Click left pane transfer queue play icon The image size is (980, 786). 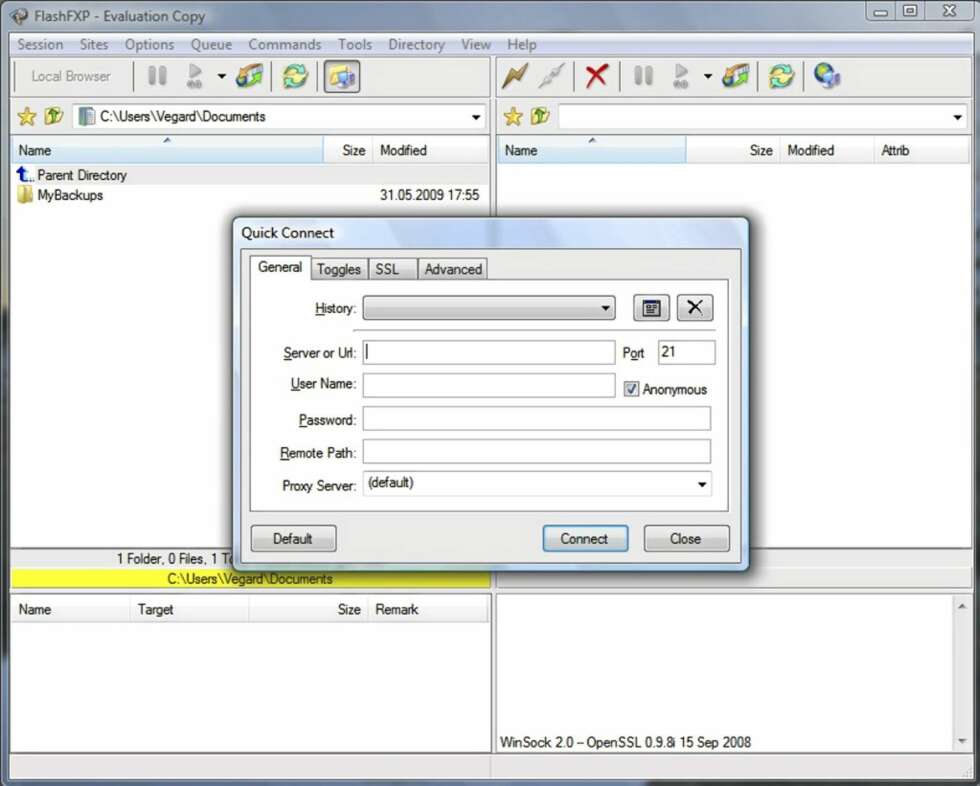[195, 76]
